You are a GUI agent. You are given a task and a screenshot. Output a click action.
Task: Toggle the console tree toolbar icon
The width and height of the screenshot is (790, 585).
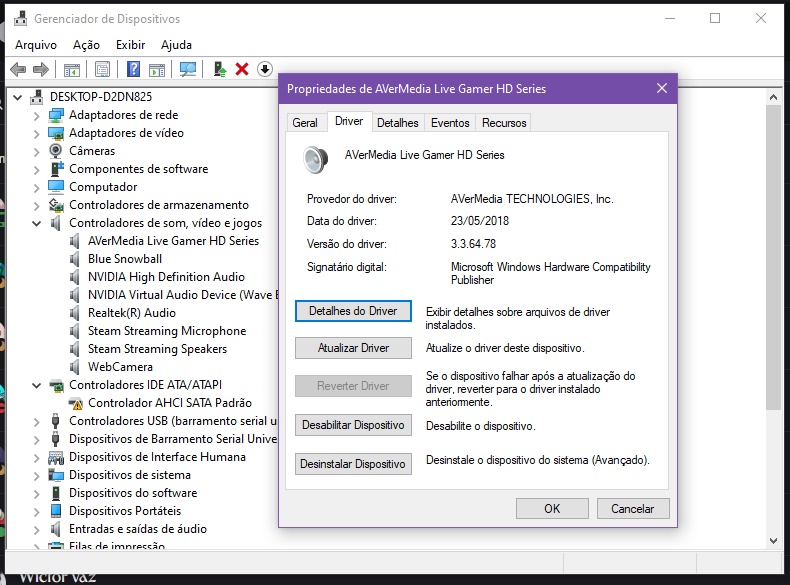(x=72, y=70)
